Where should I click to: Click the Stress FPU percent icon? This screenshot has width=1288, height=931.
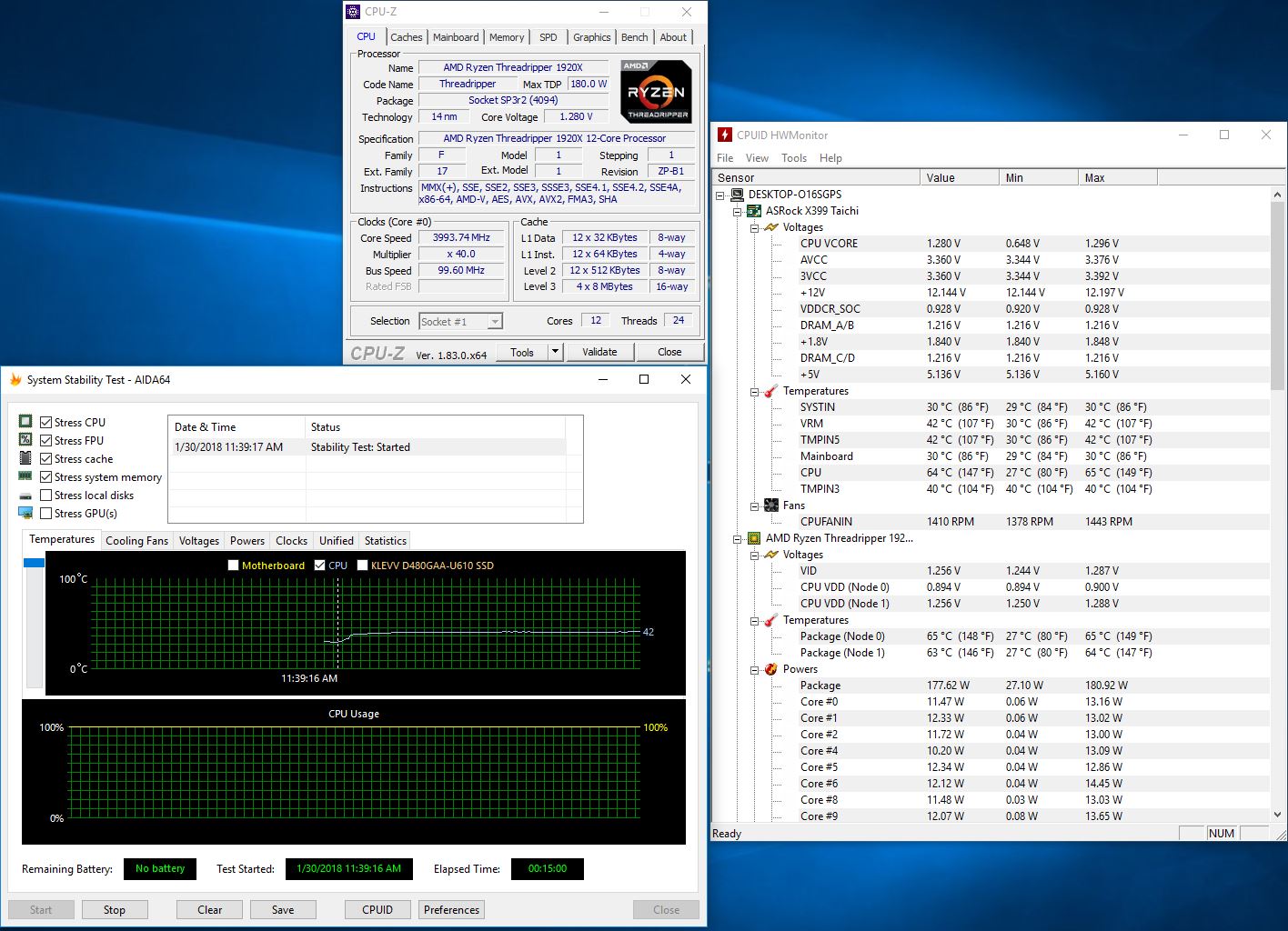(25, 440)
